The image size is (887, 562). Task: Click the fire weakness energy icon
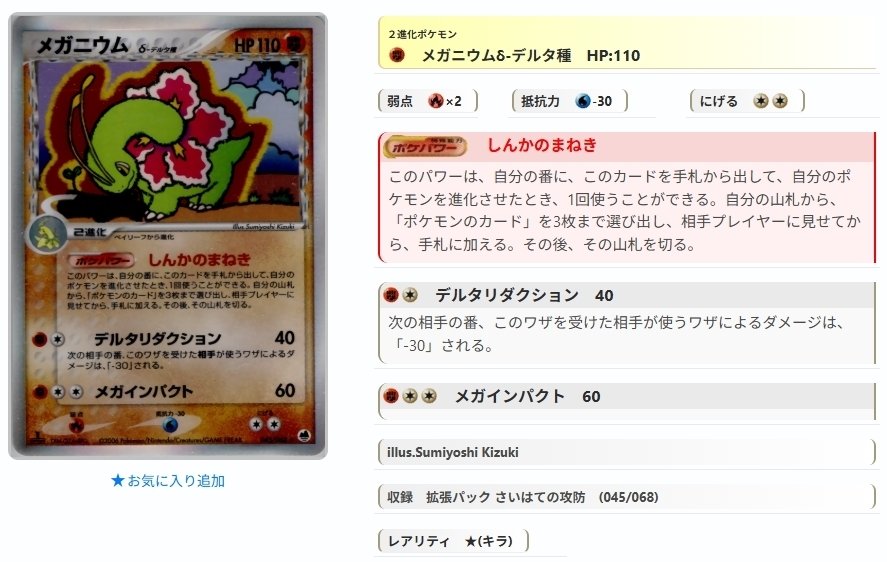click(436, 101)
